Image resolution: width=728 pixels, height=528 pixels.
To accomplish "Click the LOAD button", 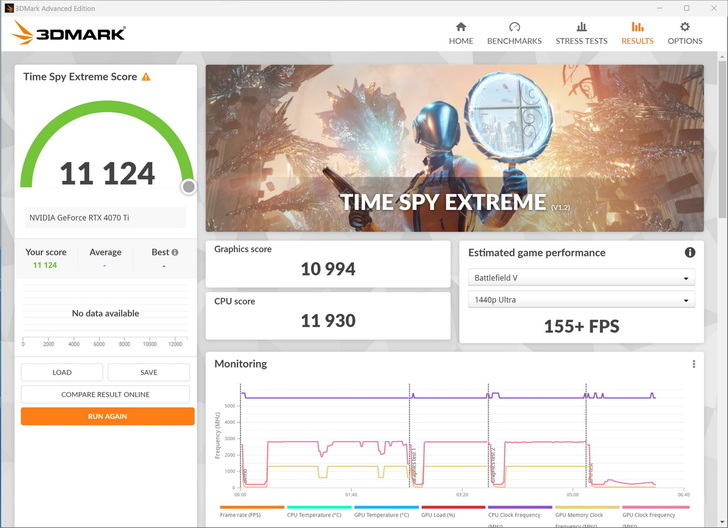I will (x=62, y=372).
